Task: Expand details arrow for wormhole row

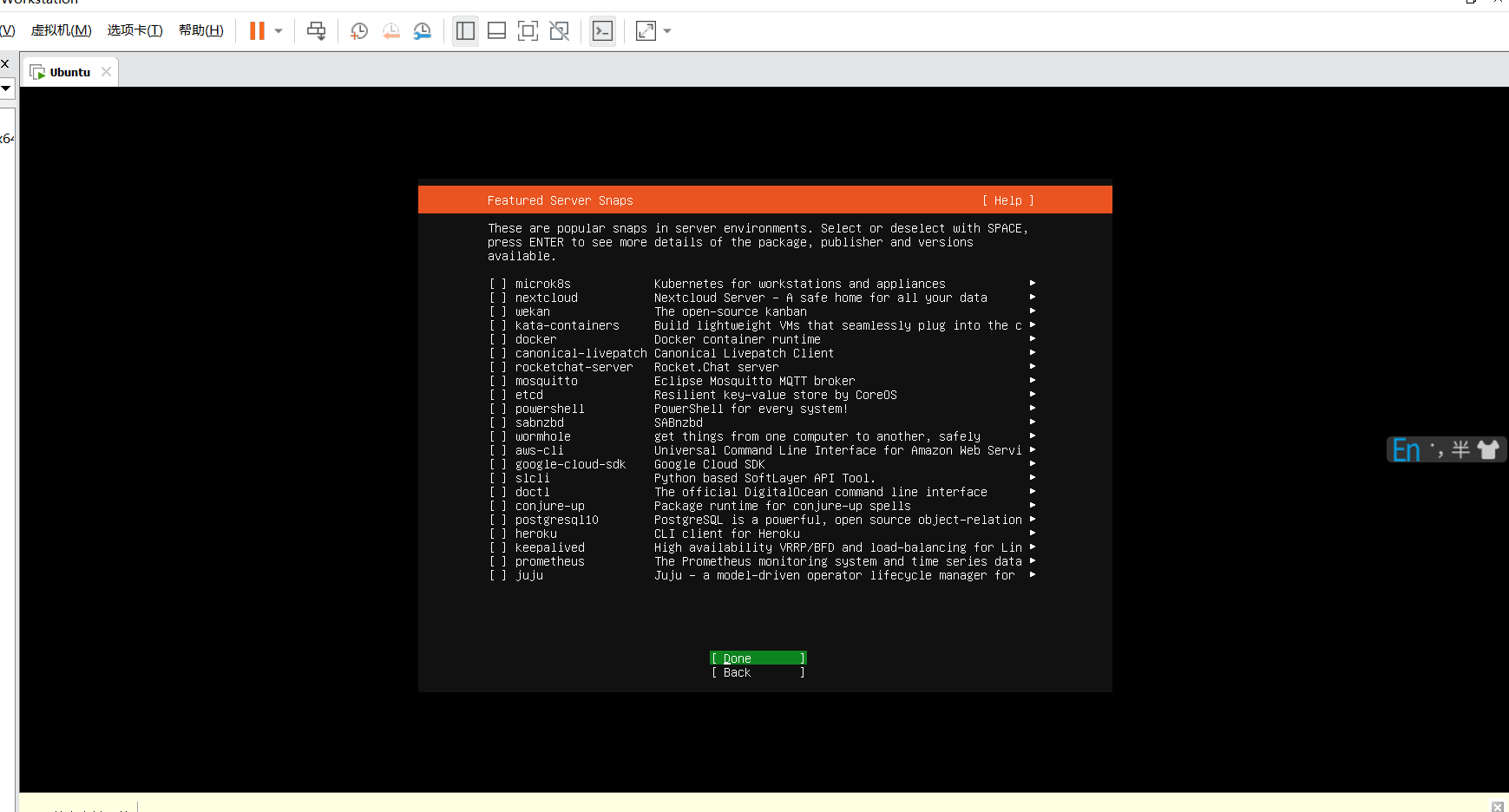Action: (x=1033, y=435)
